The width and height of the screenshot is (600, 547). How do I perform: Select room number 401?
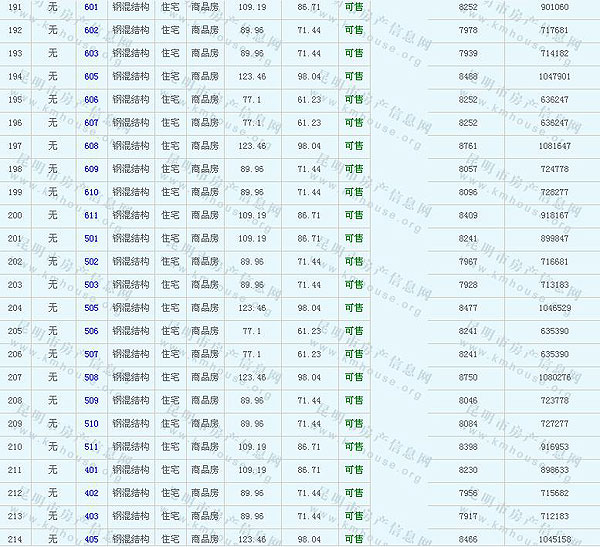[x=91, y=470]
